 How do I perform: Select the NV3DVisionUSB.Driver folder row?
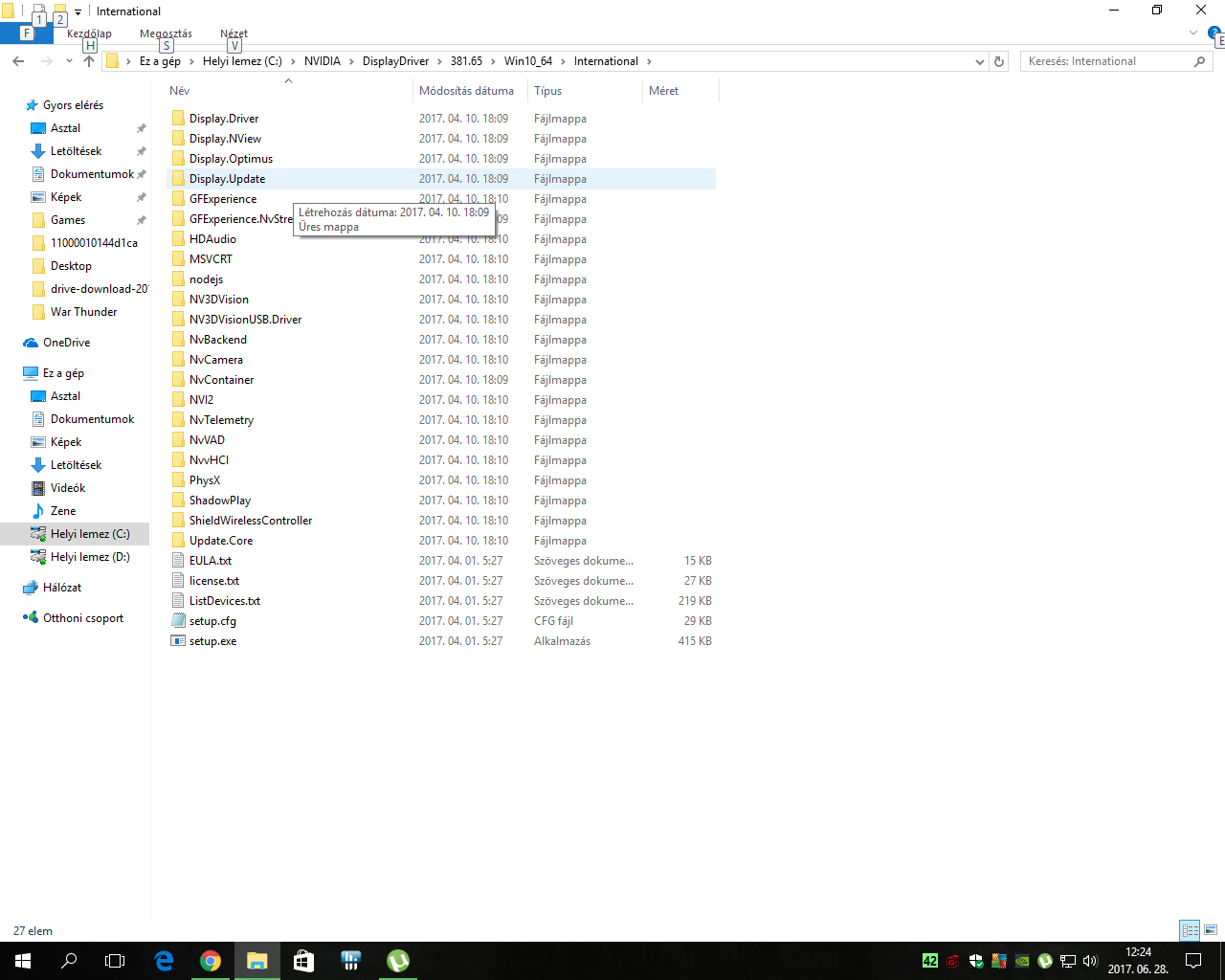[x=441, y=320]
